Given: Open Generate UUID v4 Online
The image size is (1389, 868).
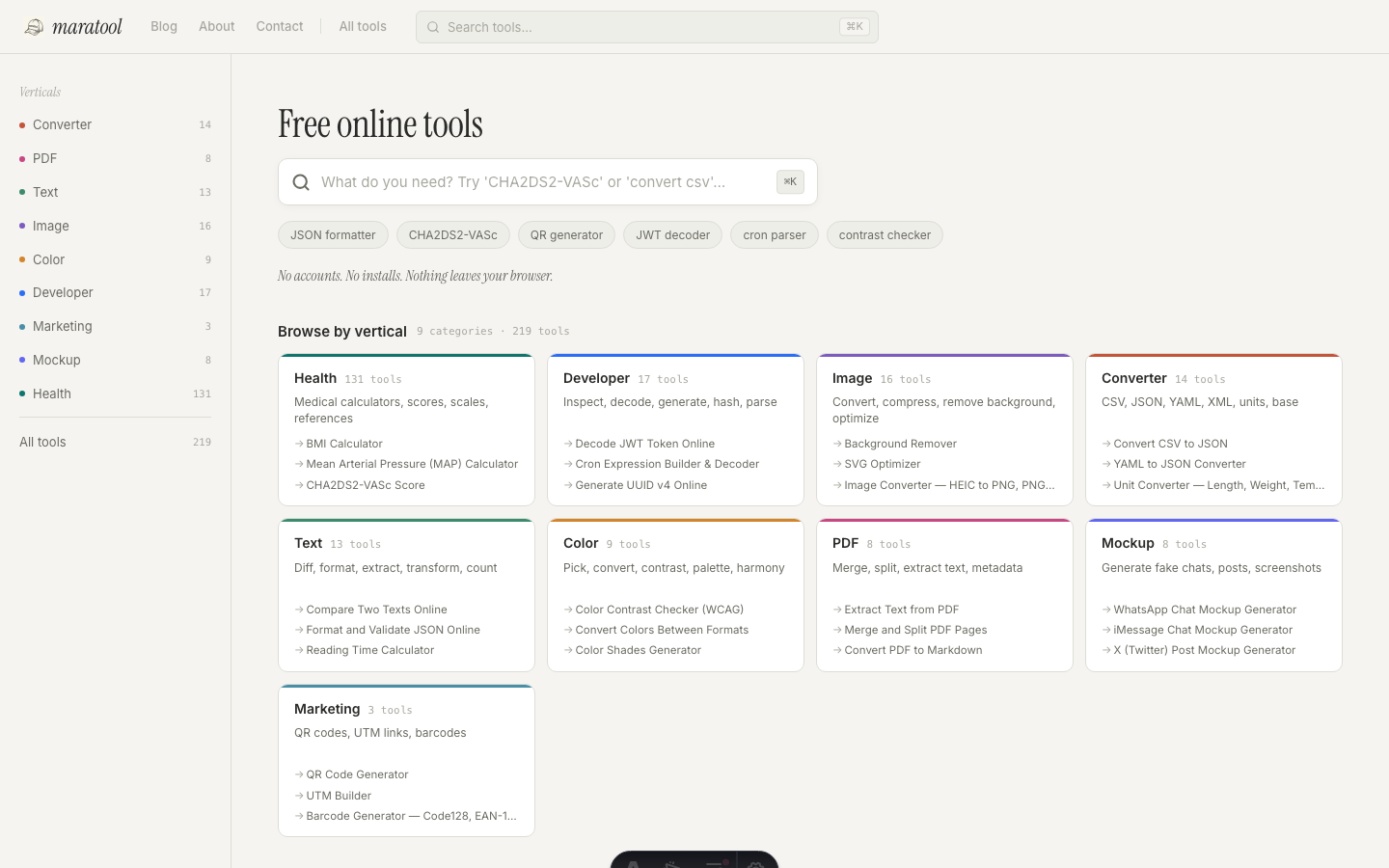Looking at the screenshot, I should coord(636,485).
